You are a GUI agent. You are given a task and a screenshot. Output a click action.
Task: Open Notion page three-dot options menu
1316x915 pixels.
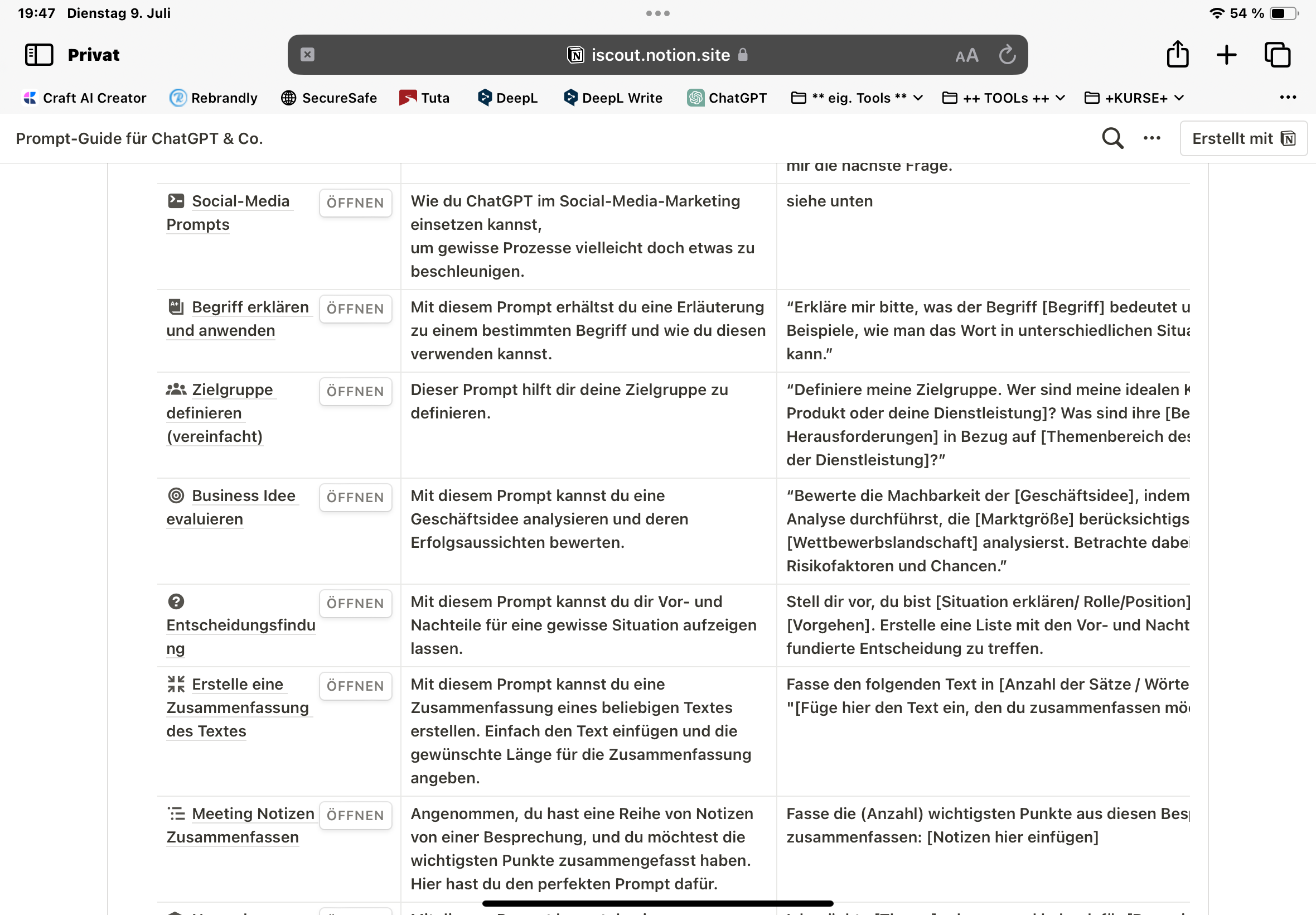coord(1151,138)
